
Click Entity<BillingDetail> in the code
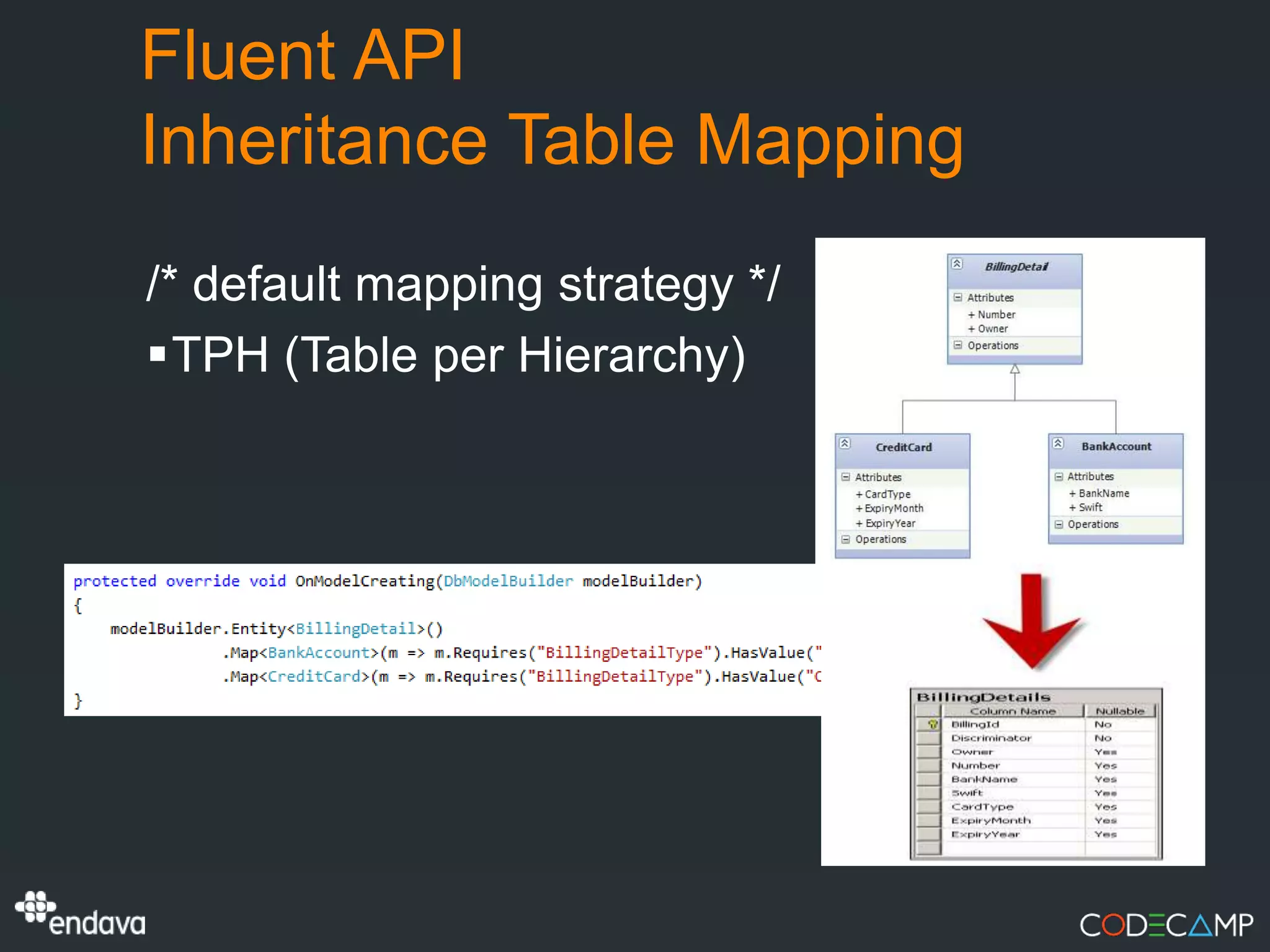328,629
